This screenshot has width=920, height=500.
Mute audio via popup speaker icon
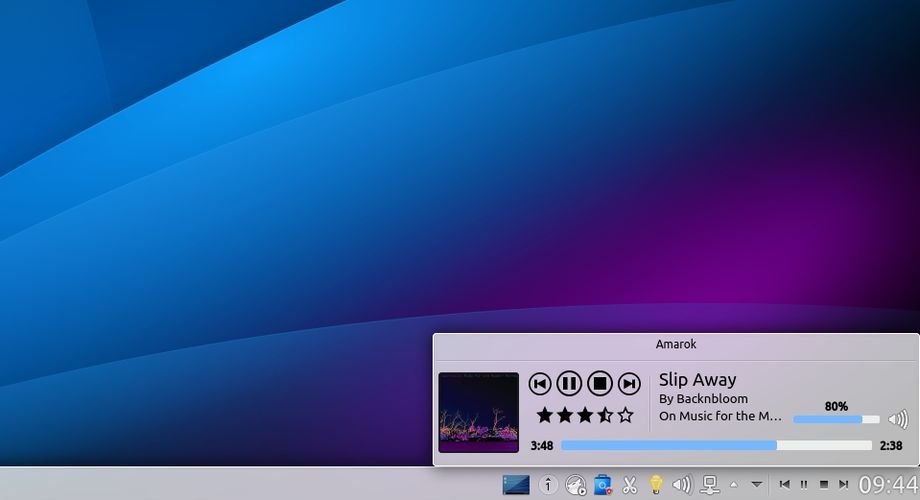click(x=897, y=420)
